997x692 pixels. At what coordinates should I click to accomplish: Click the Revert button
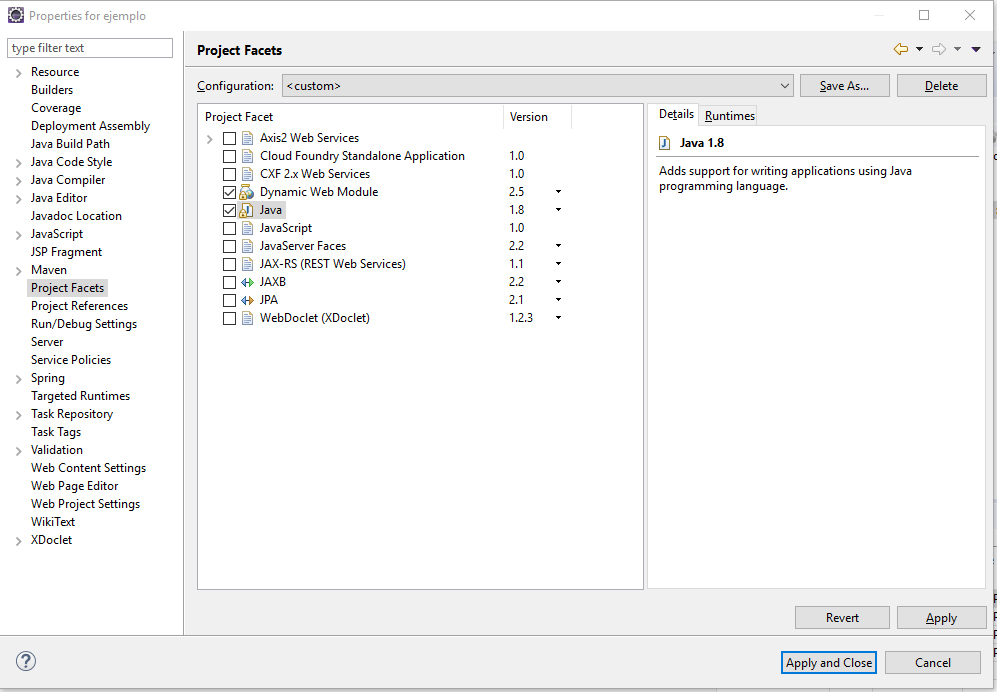[x=842, y=618]
